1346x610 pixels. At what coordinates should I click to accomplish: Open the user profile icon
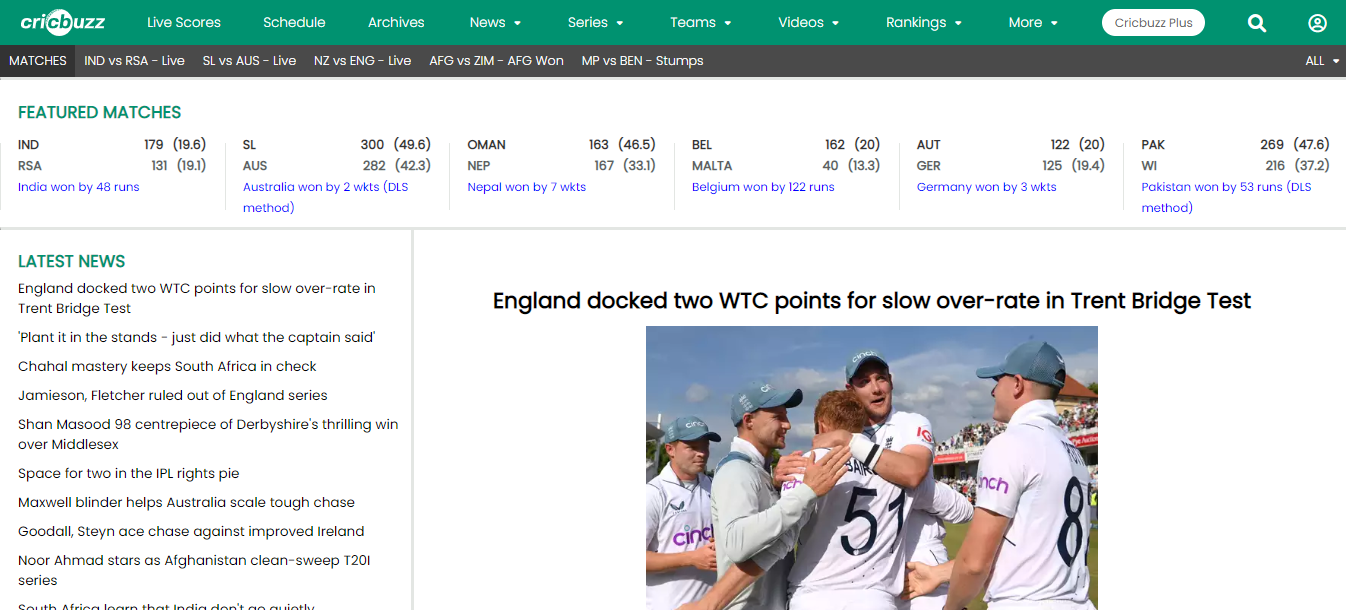click(x=1317, y=23)
